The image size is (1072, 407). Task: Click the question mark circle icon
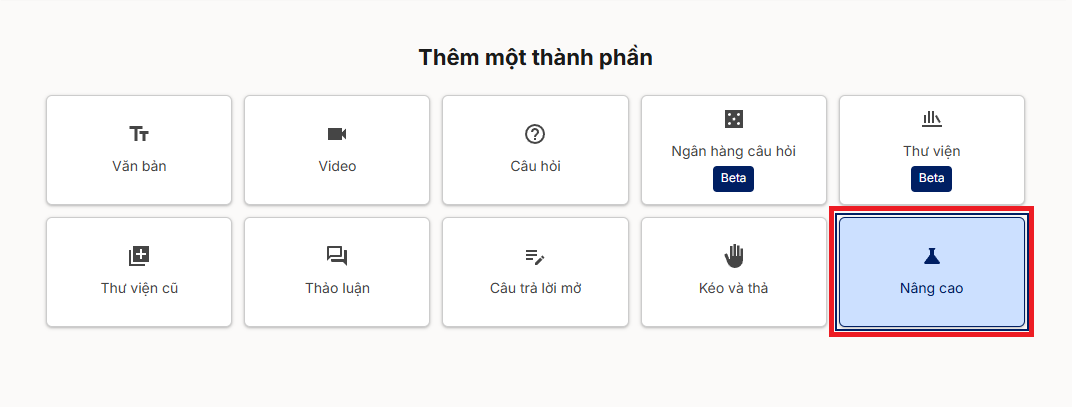click(534, 134)
